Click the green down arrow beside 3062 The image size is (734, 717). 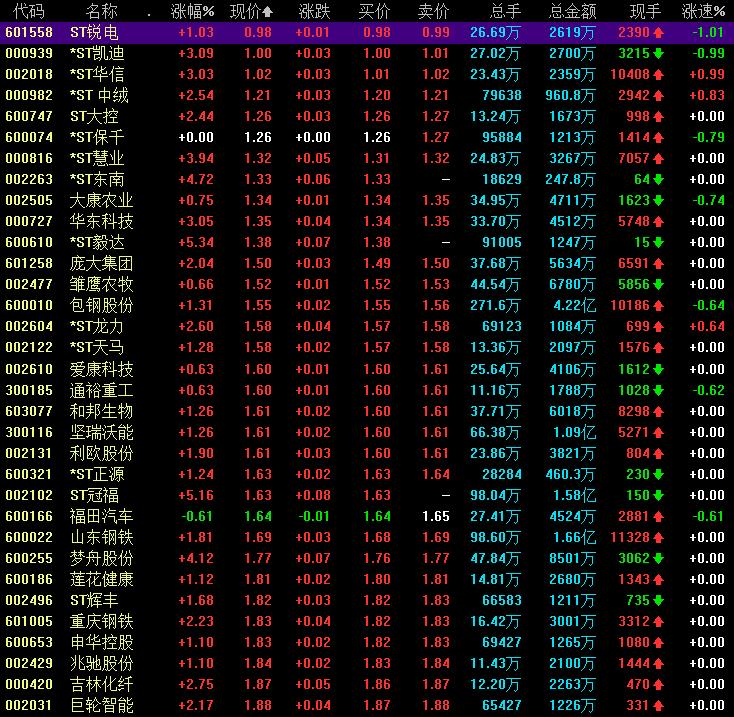[658, 559]
